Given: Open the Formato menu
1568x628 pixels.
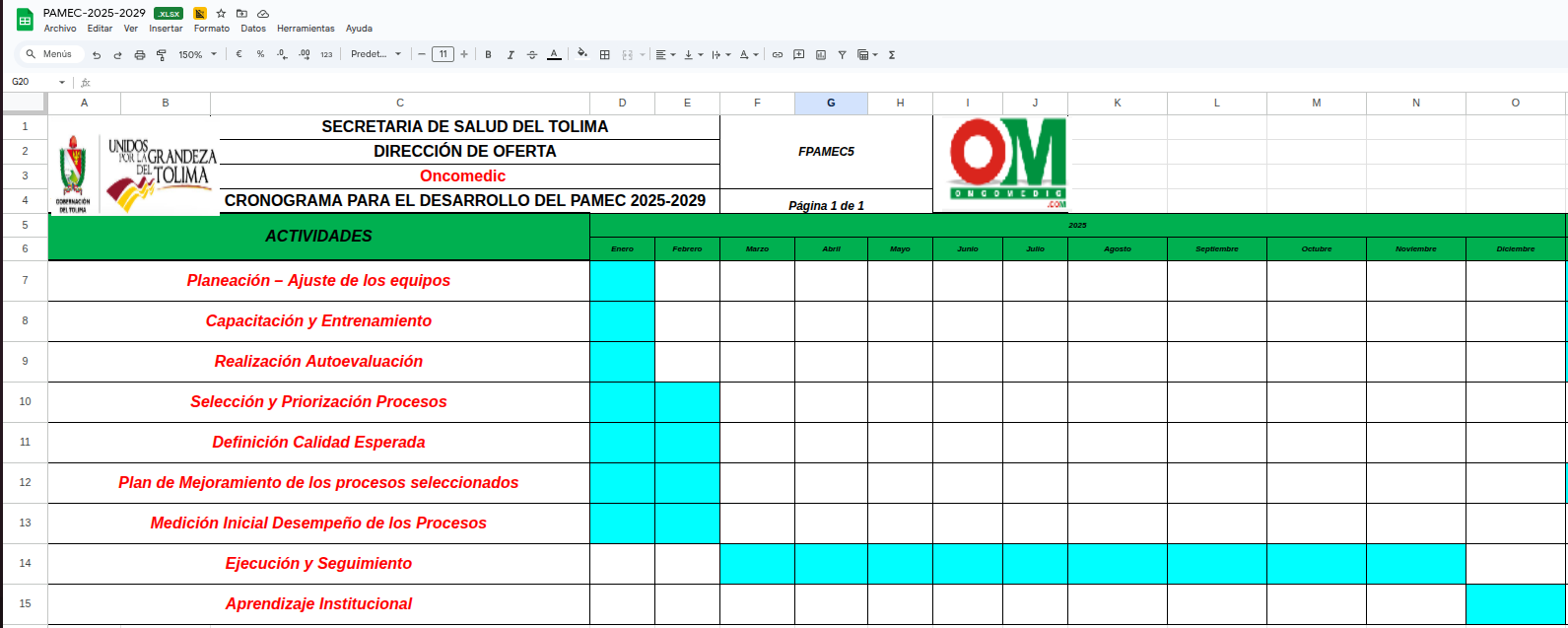Looking at the screenshot, I should pos(212,29).
